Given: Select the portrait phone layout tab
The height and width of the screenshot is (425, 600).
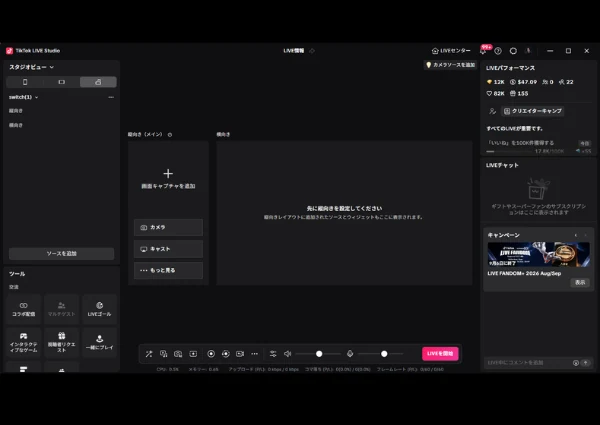Looking at the screenshot, I should pyautogui.click(x=25, y=82).
